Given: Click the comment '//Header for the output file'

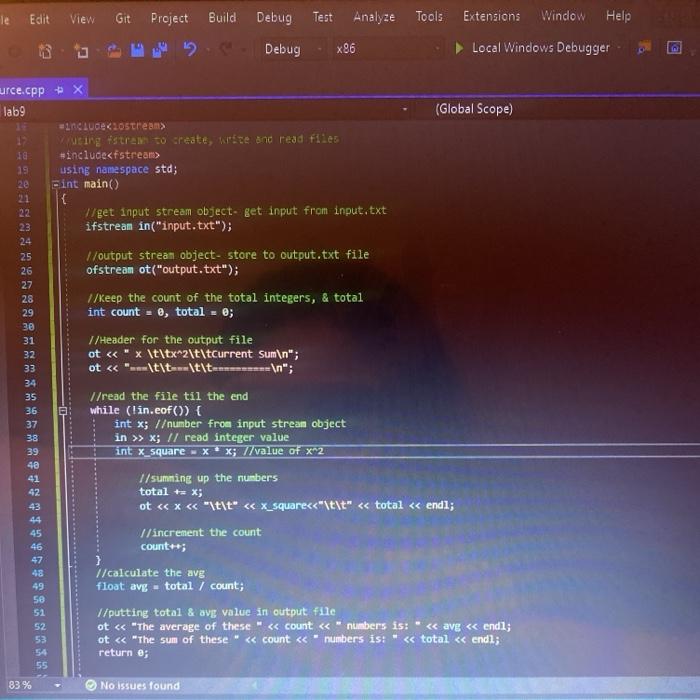Looking at the screenshot, I should (x=171, y=340).
